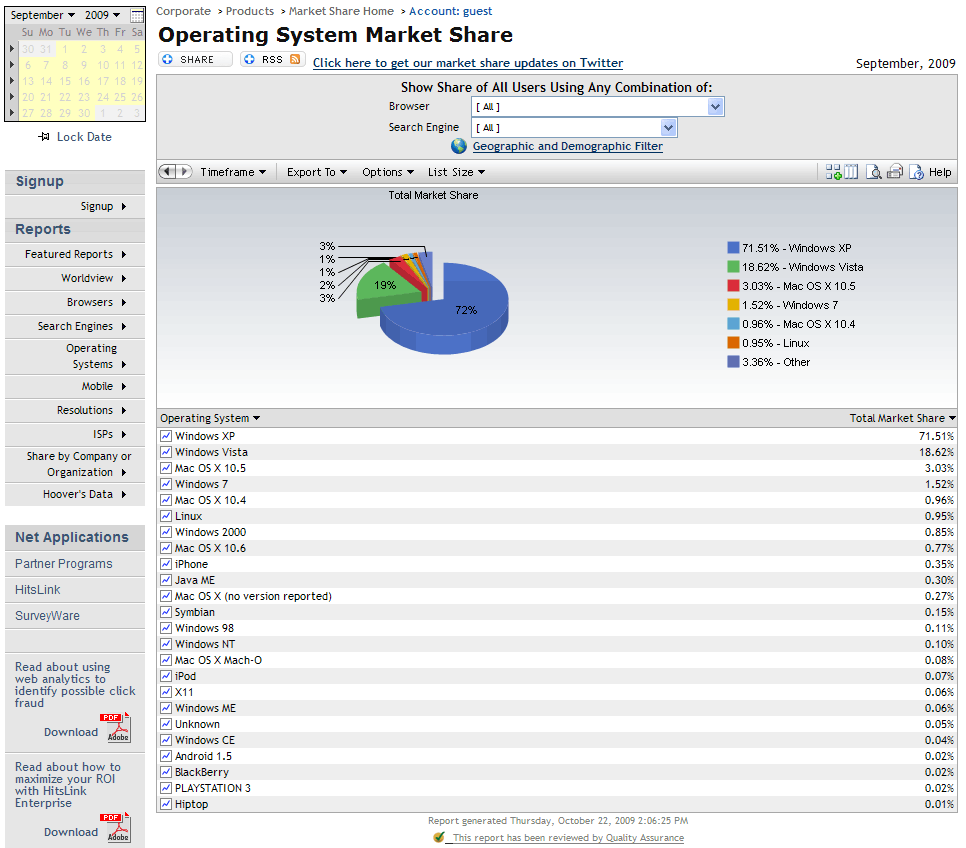The image size is (966, 848).
Task: Open the Twitter market share updates link
Action: (468, 63)
